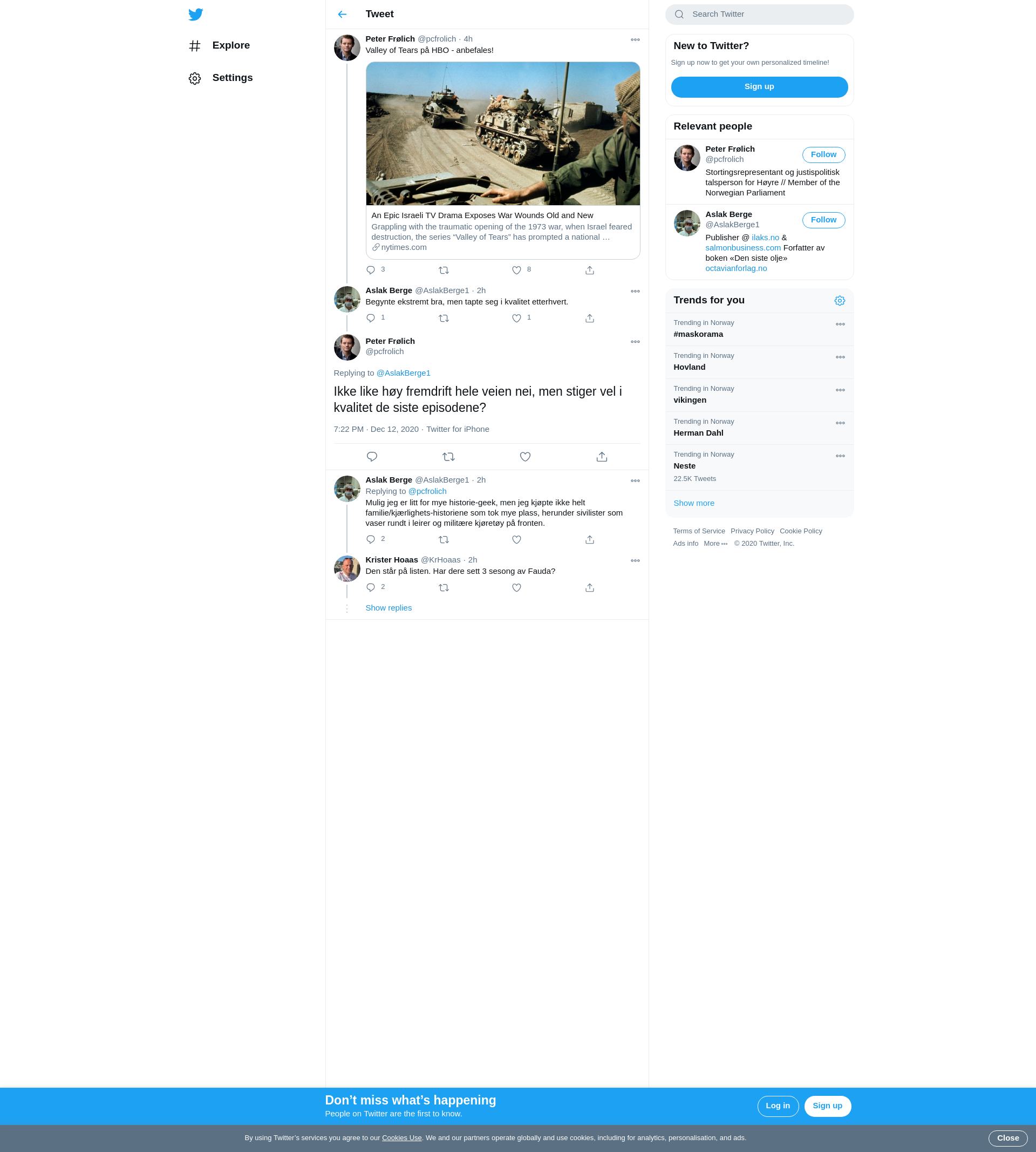Open more options on the main 'Ikke like høy' tweet
The height and width of the screenshot is (1152, 1036).
(635, 342)
